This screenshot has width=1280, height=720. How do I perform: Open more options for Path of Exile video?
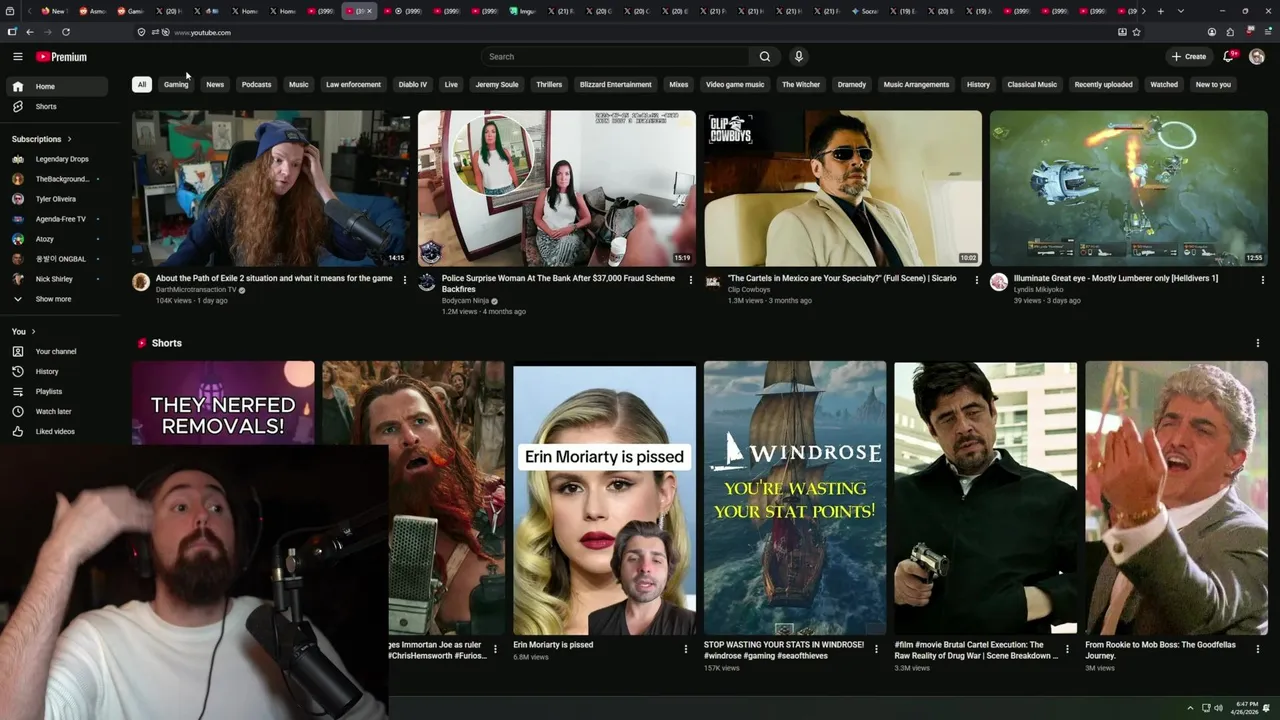tap(405, 280)
